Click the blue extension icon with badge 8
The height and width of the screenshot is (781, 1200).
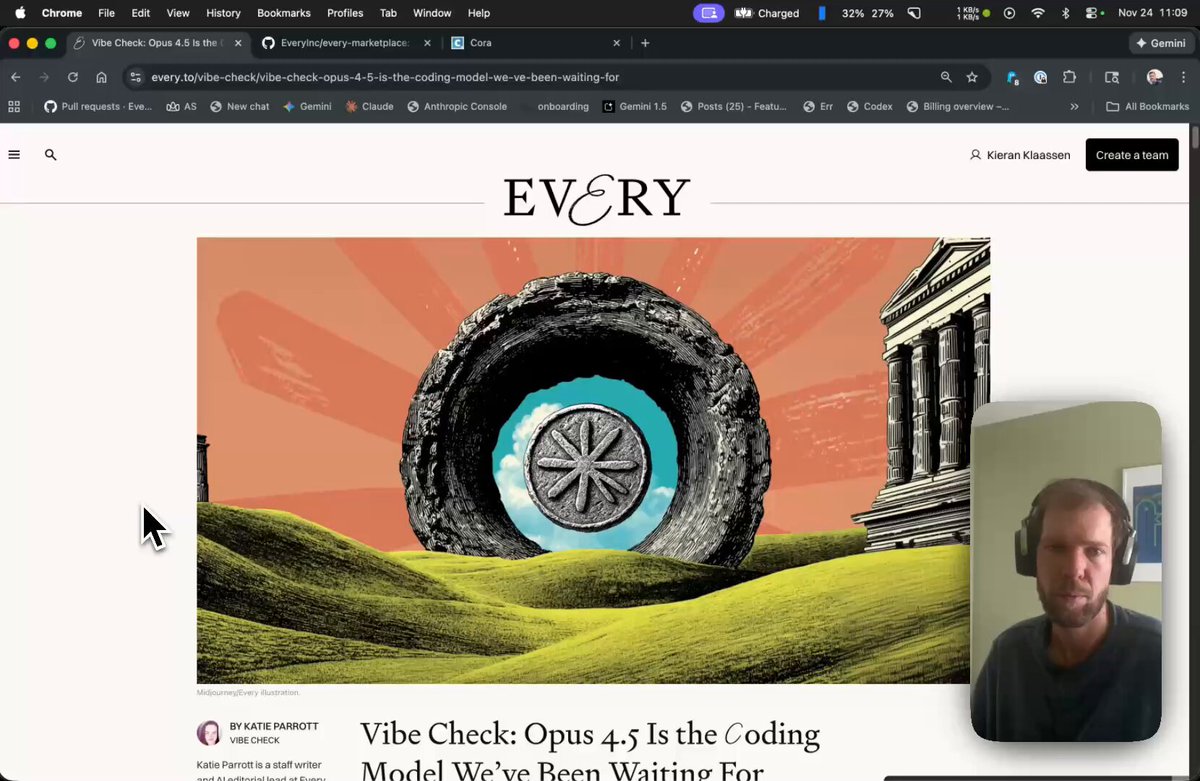1013,77
